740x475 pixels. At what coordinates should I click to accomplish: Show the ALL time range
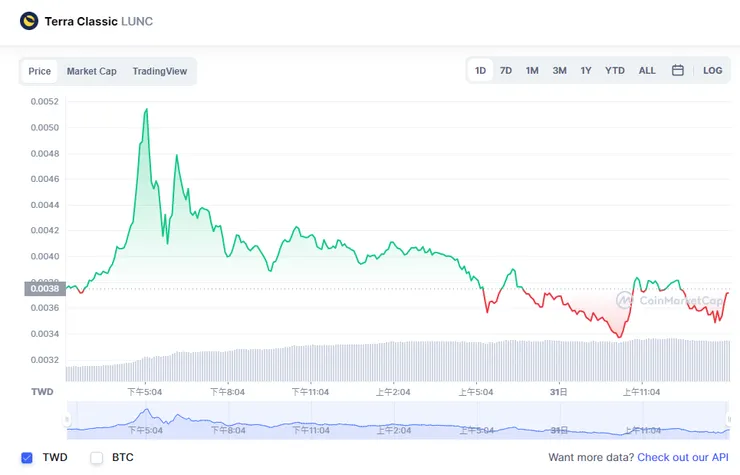point(647,71)
